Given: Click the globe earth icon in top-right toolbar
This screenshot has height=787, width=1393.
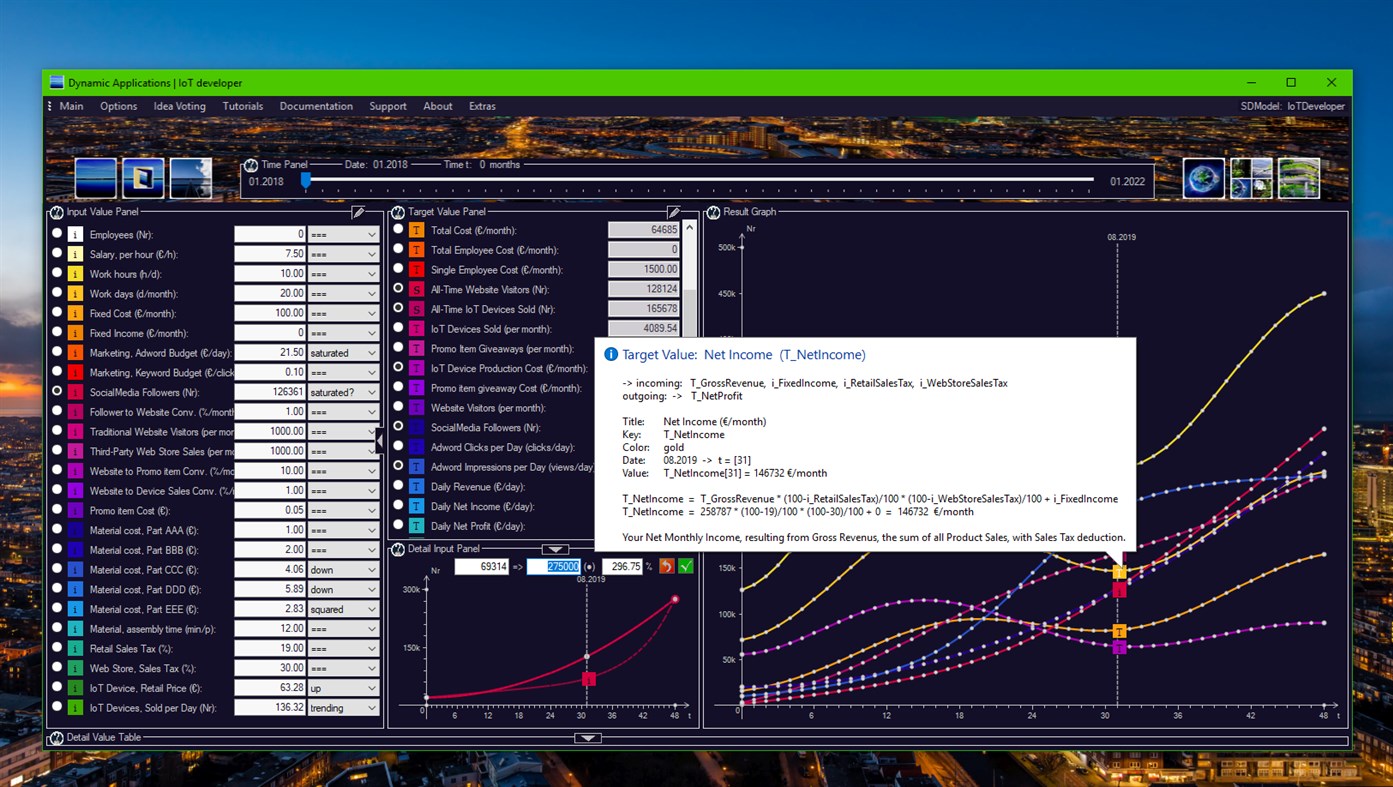Looking at the screenshot, I should coord(1203,176).
